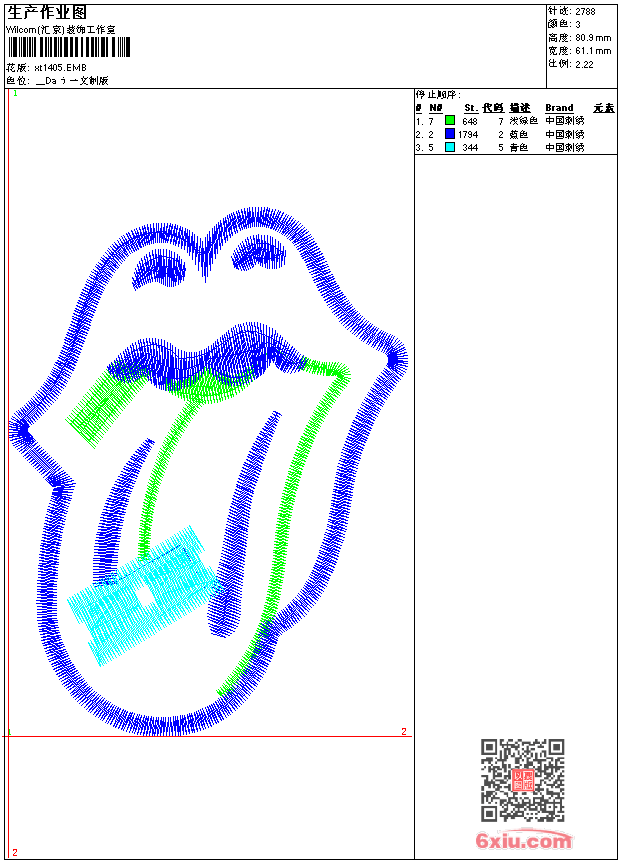
Task: Select the height value 80.9 mm
Action: 593,38
